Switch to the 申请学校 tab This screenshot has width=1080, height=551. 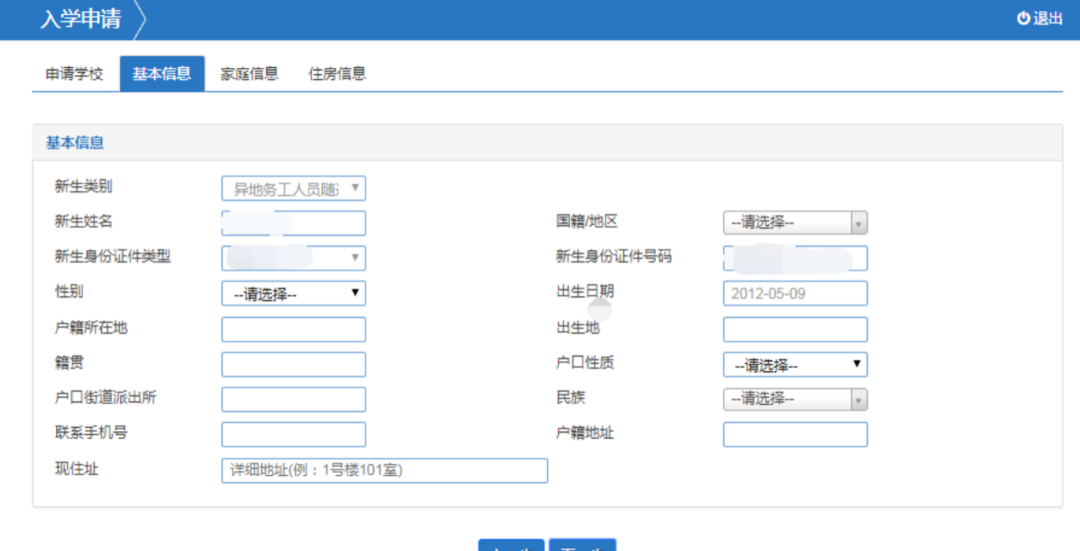[74, 74]
